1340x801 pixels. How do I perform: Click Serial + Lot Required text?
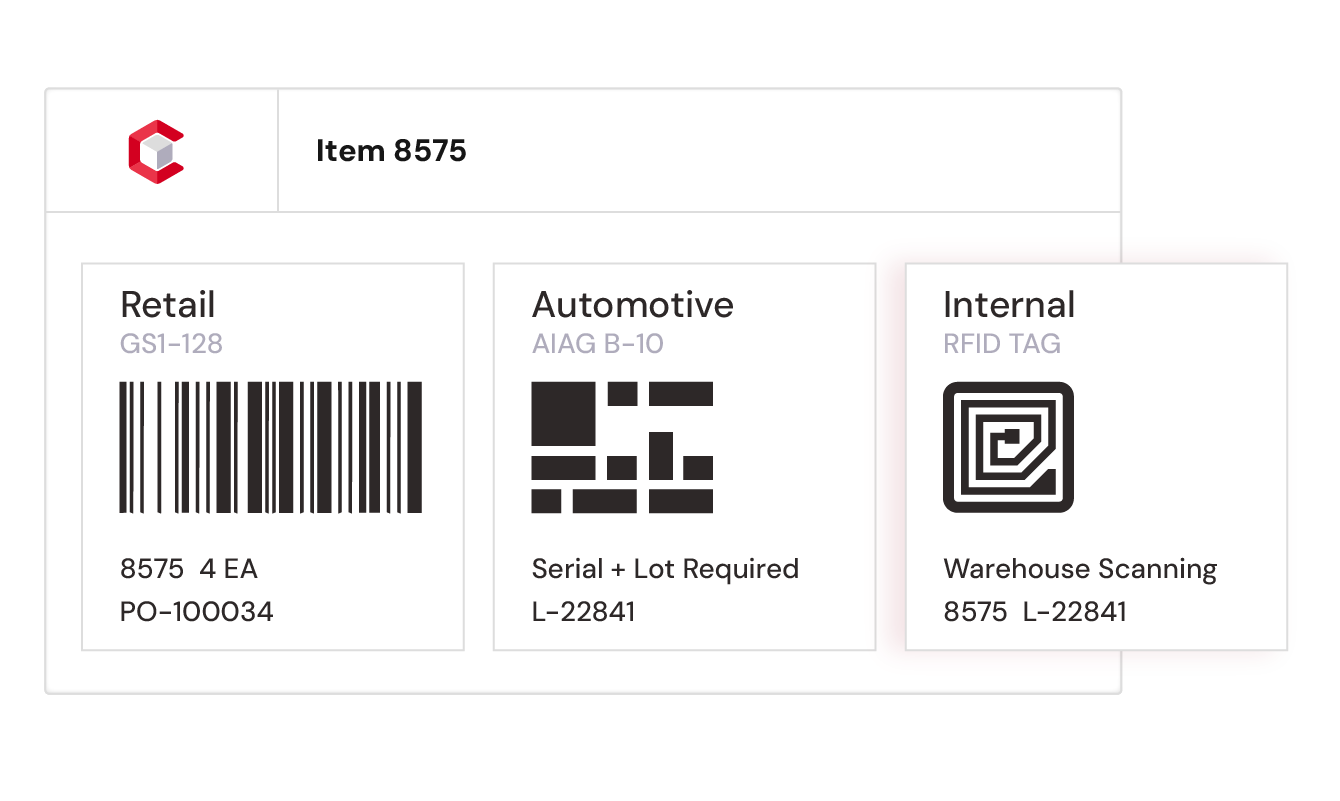coord(665,569)
